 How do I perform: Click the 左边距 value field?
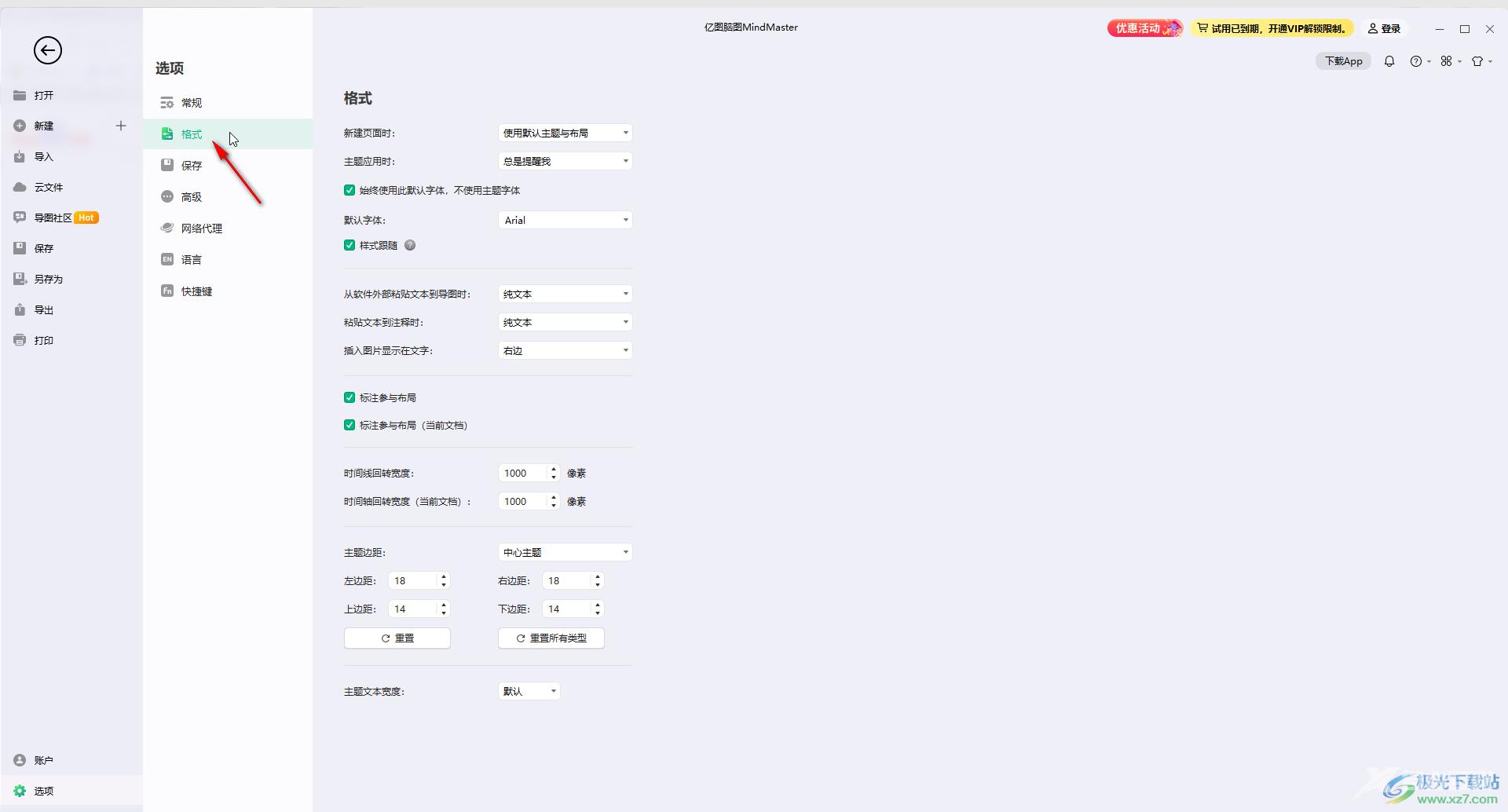click(x=412, y=580)
